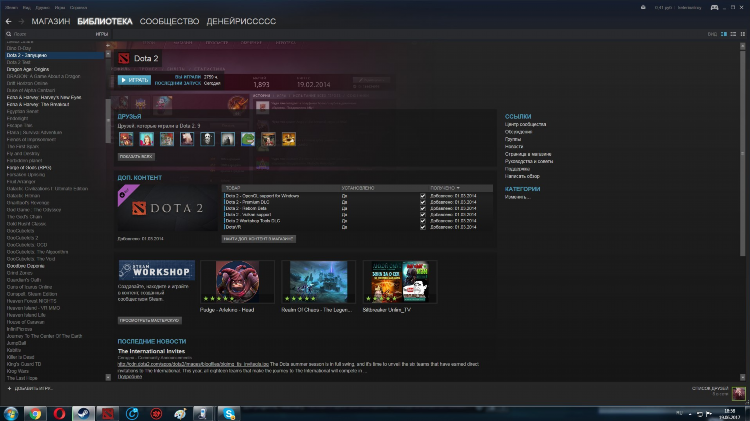The image size is (750, 421).
Task: Toggle checkbox for DotaVR
Action: tap(422, 227)
